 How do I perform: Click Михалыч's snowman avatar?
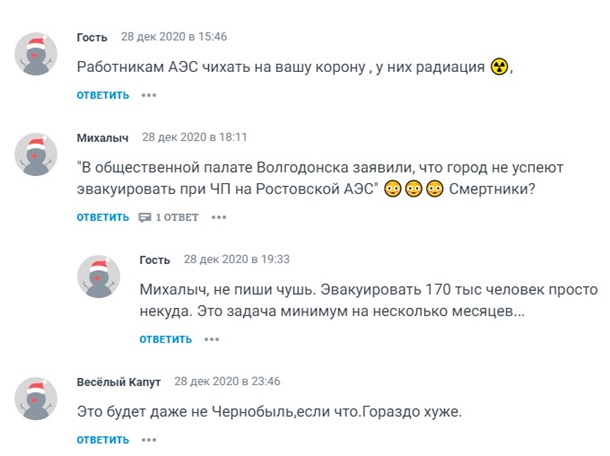coord(38,154)
